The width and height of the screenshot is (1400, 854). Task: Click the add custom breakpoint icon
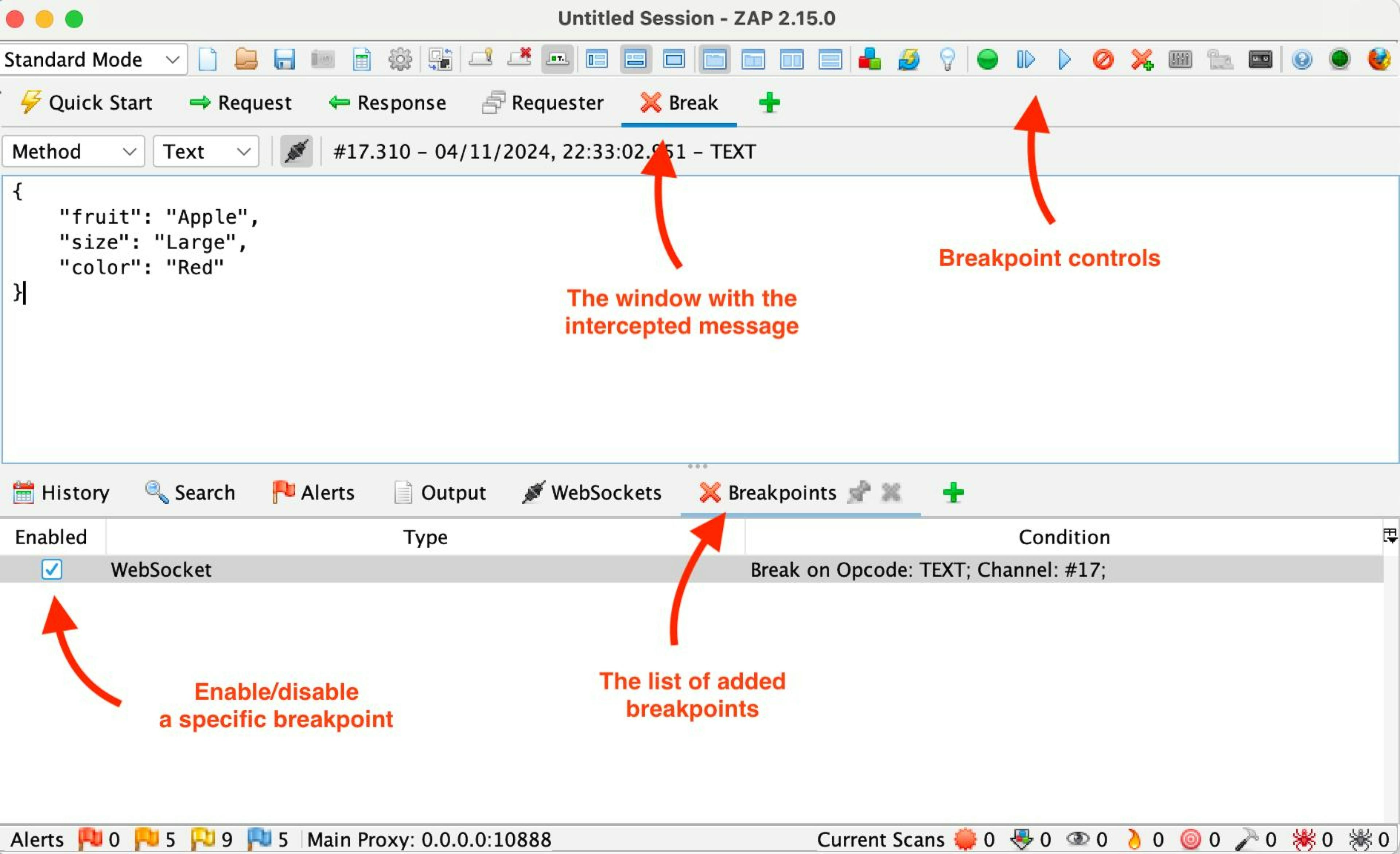1142,60
